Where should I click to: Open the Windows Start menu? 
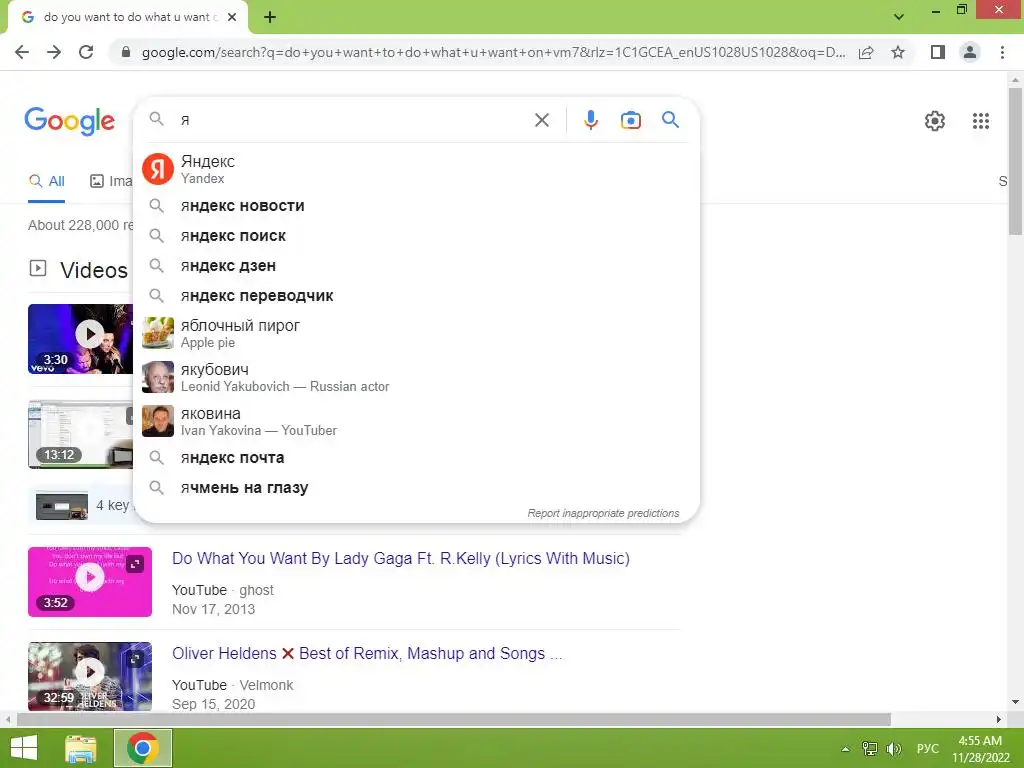pyautogui.click(x=24, y=748)
